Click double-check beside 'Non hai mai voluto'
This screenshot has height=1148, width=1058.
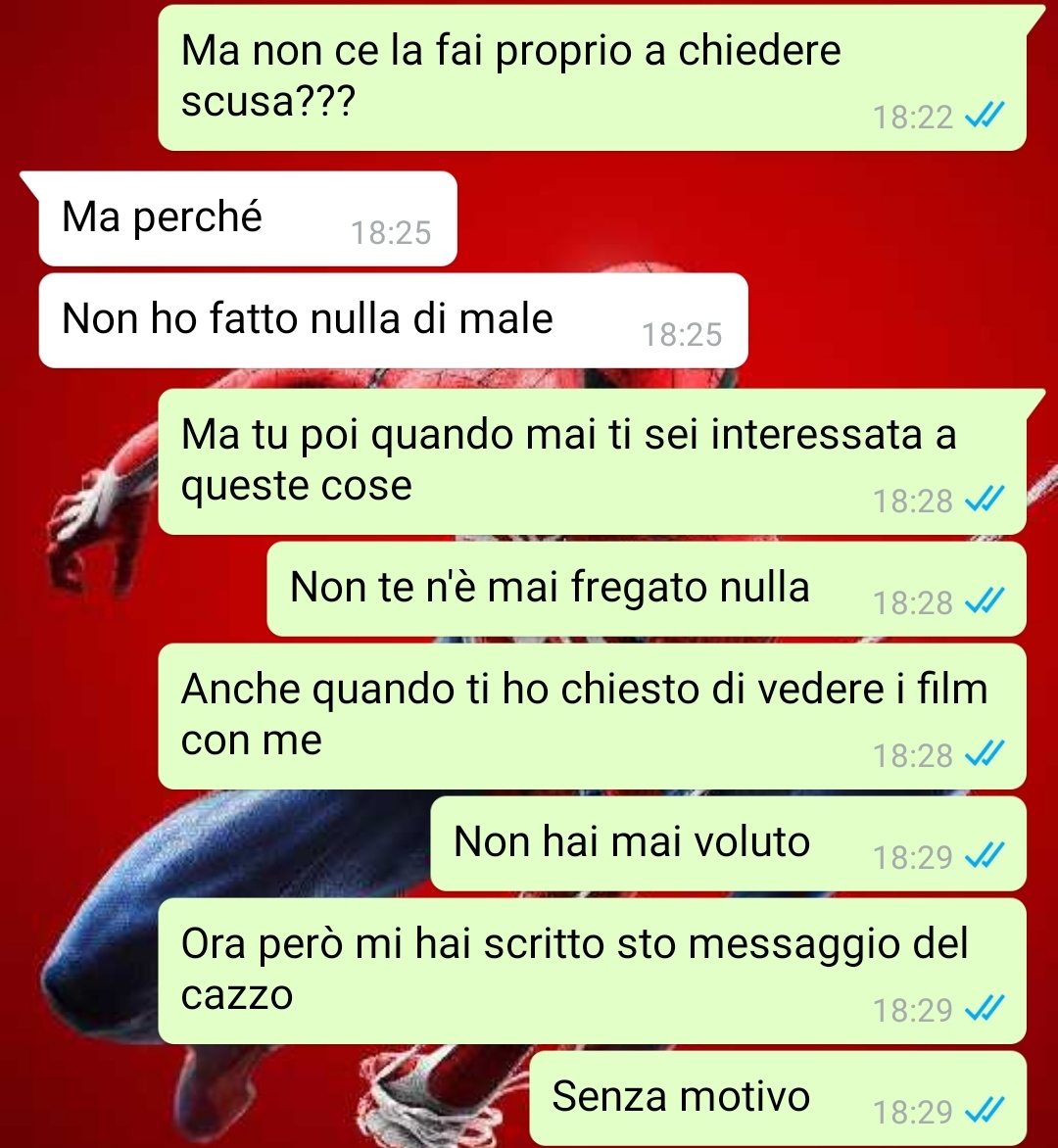(985, 855)
